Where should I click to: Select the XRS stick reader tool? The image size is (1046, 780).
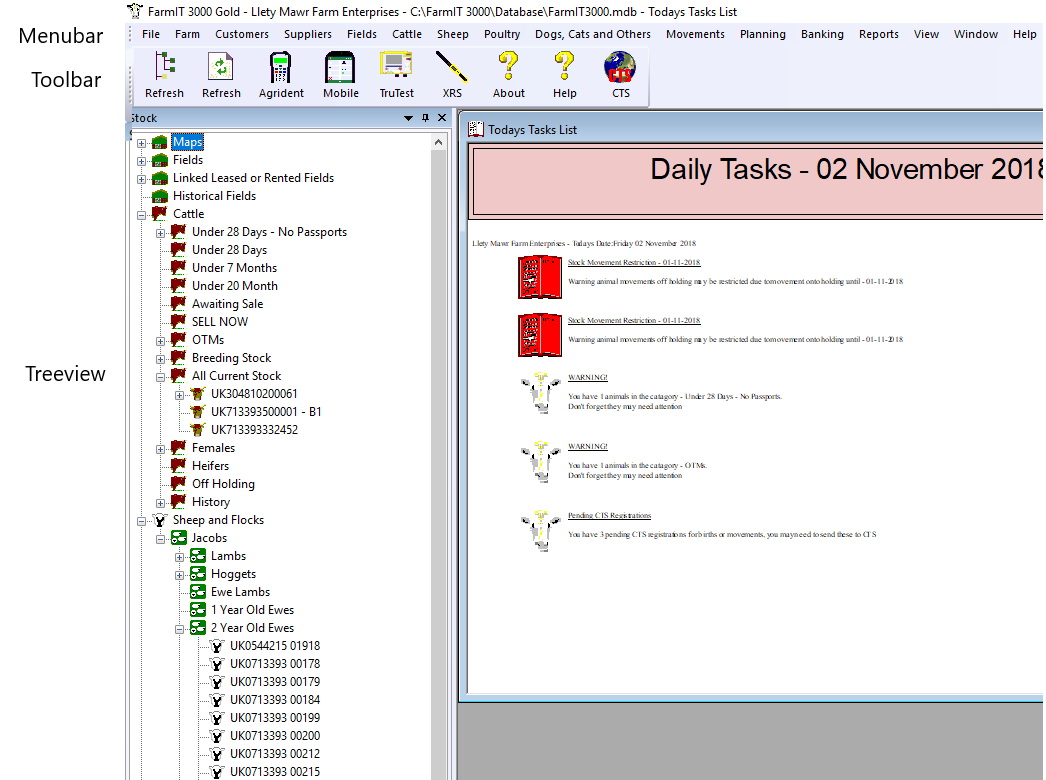(x=452, y=75)
